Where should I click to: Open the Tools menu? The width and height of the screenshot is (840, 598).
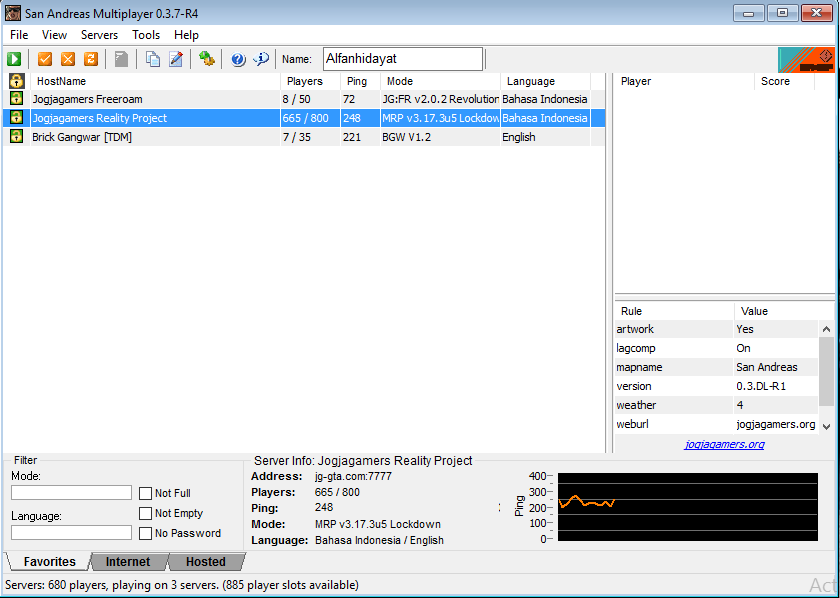pos(146,35)
